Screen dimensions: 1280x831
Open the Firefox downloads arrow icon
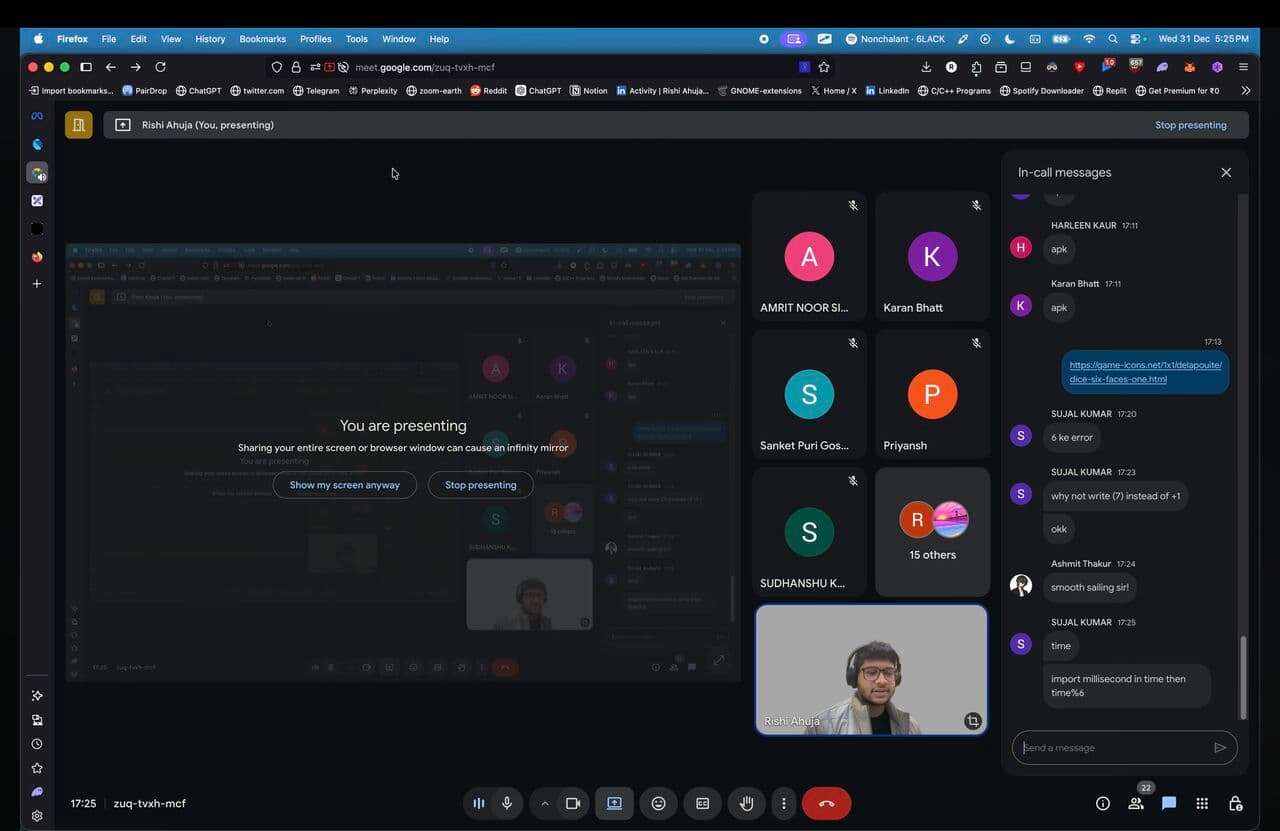click(x=926, y=67)
